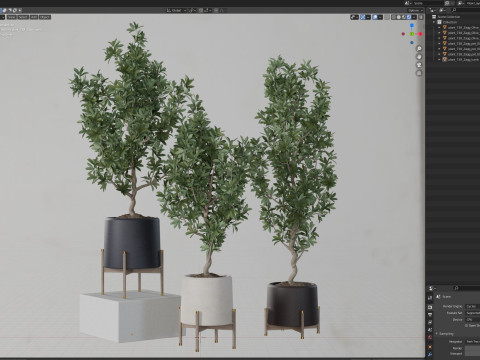Open the viewport shading options dropdown

tap(414, 17)
